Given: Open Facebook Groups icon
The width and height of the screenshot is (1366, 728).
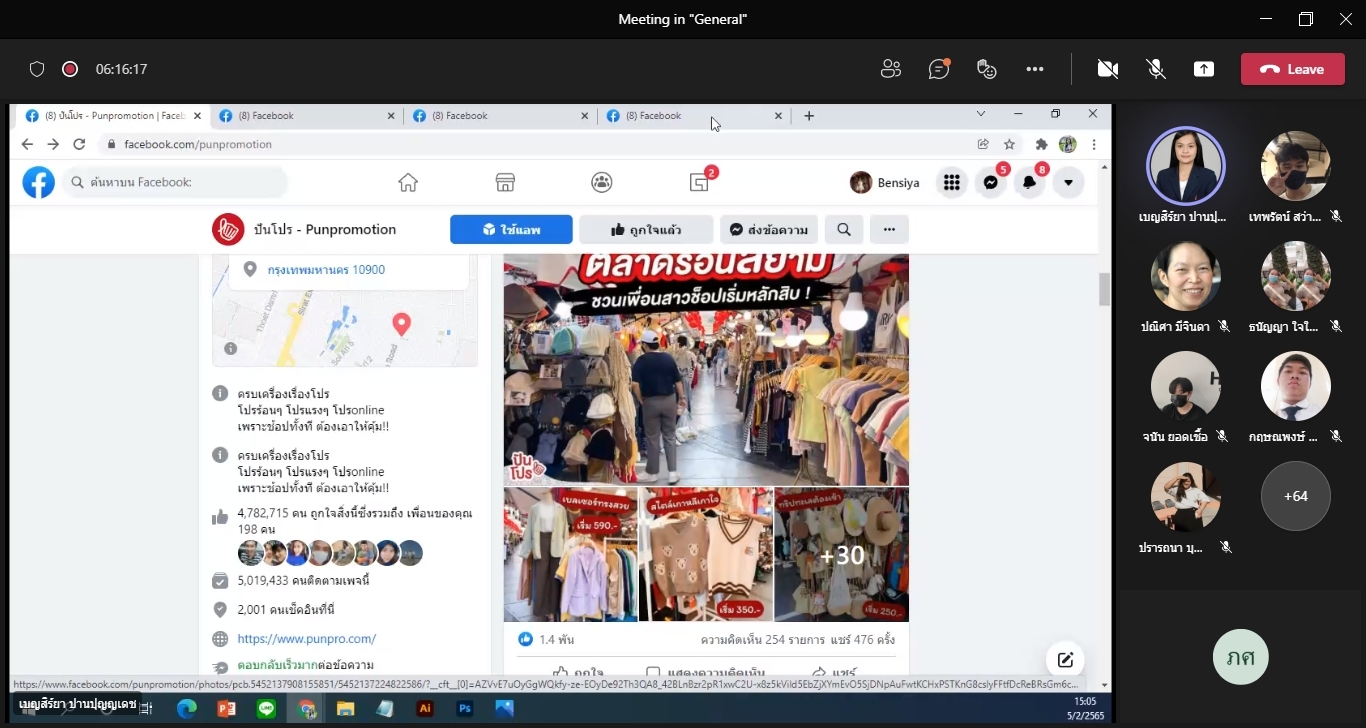Looking at the screenshot, I should pos(601,182).
